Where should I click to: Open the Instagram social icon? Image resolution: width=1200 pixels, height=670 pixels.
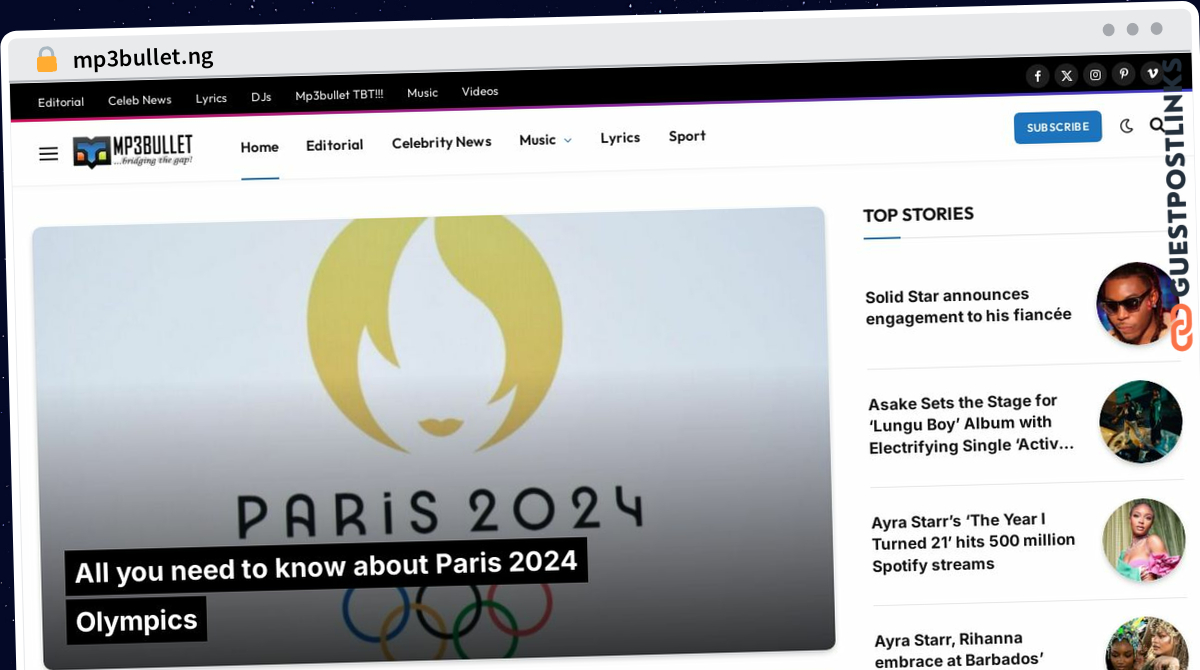click(x=1096, y=75)
